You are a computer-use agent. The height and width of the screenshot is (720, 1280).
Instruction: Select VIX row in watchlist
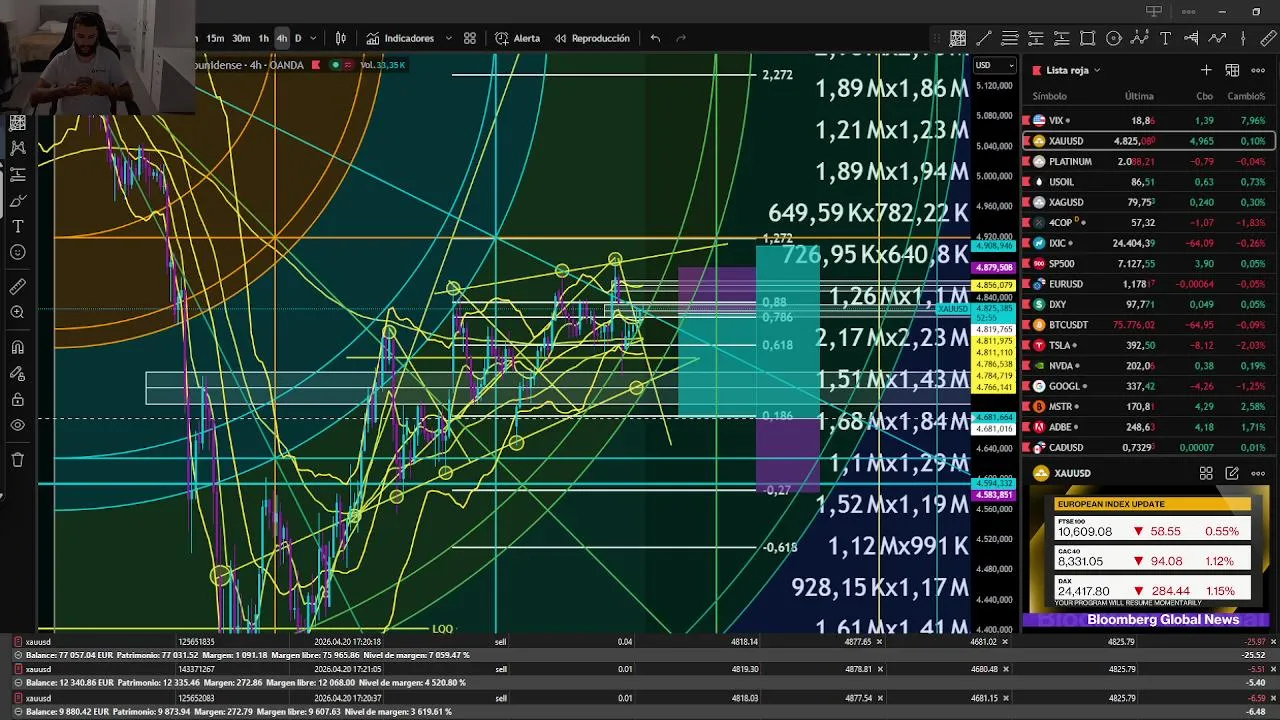(x=1148, y=120)
